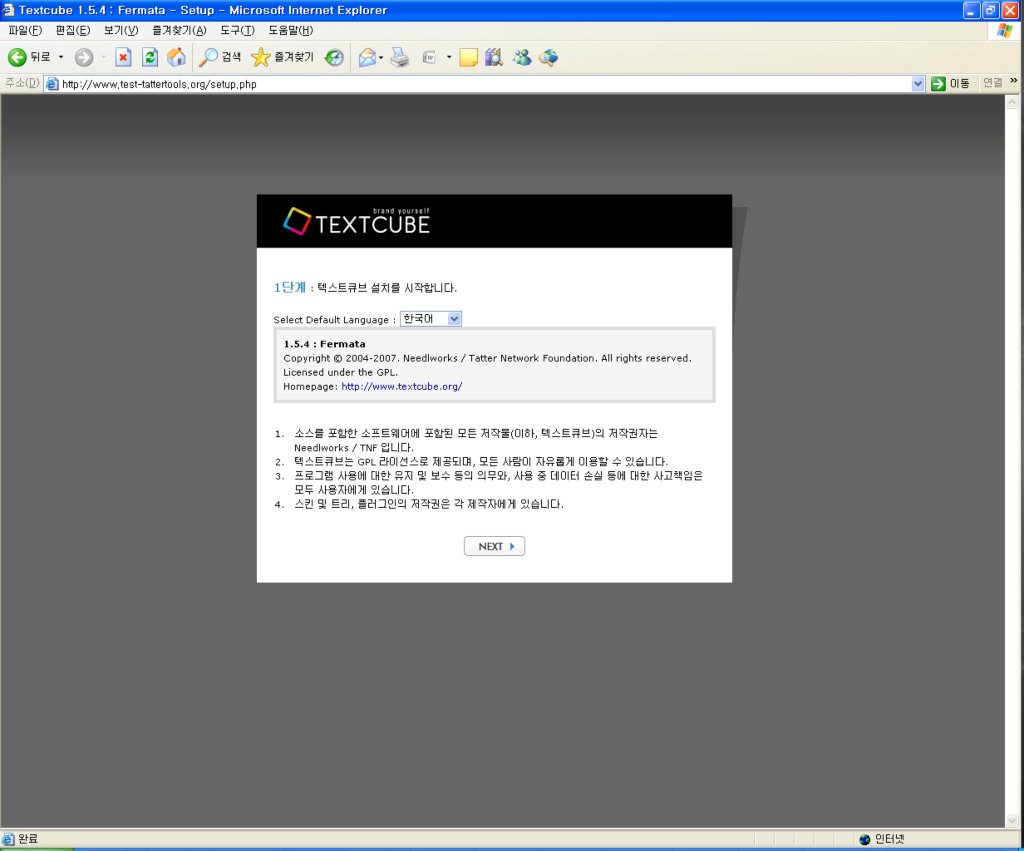
Task: Open the 편집(E) menu
Action: click(x=72, y=30)
